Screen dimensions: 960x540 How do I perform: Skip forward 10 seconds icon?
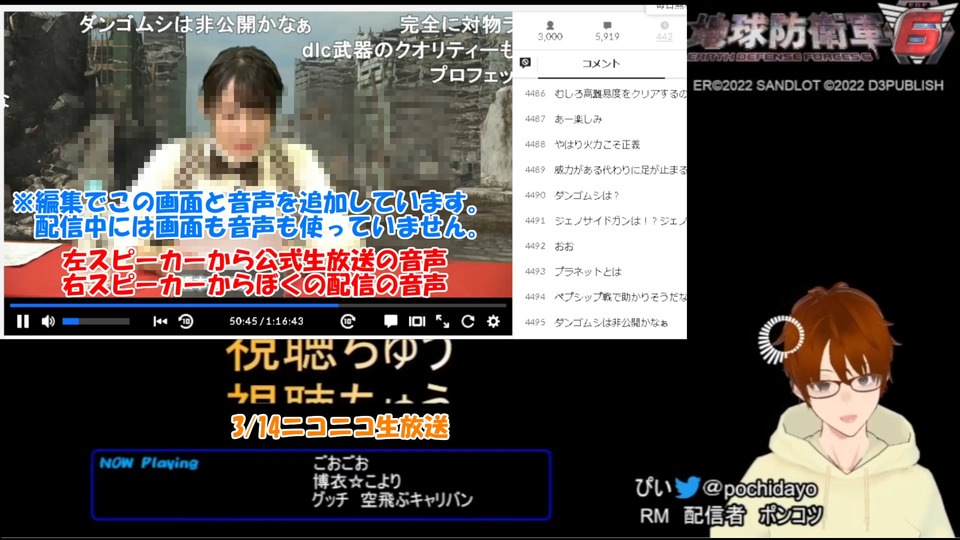coord(348,321)
